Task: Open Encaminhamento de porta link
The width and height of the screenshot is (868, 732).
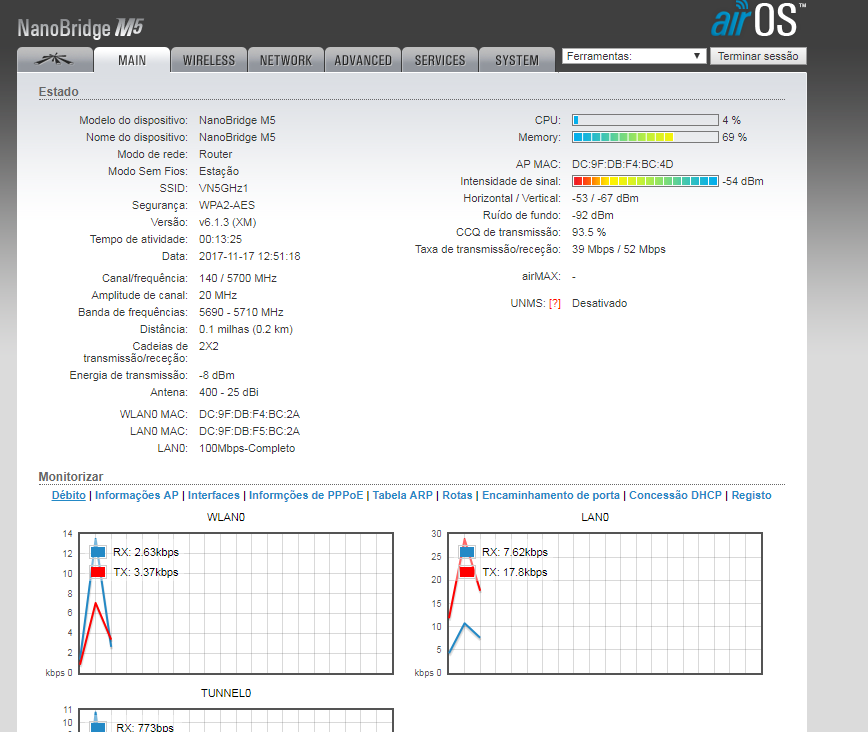Action: tap(551, 495)
